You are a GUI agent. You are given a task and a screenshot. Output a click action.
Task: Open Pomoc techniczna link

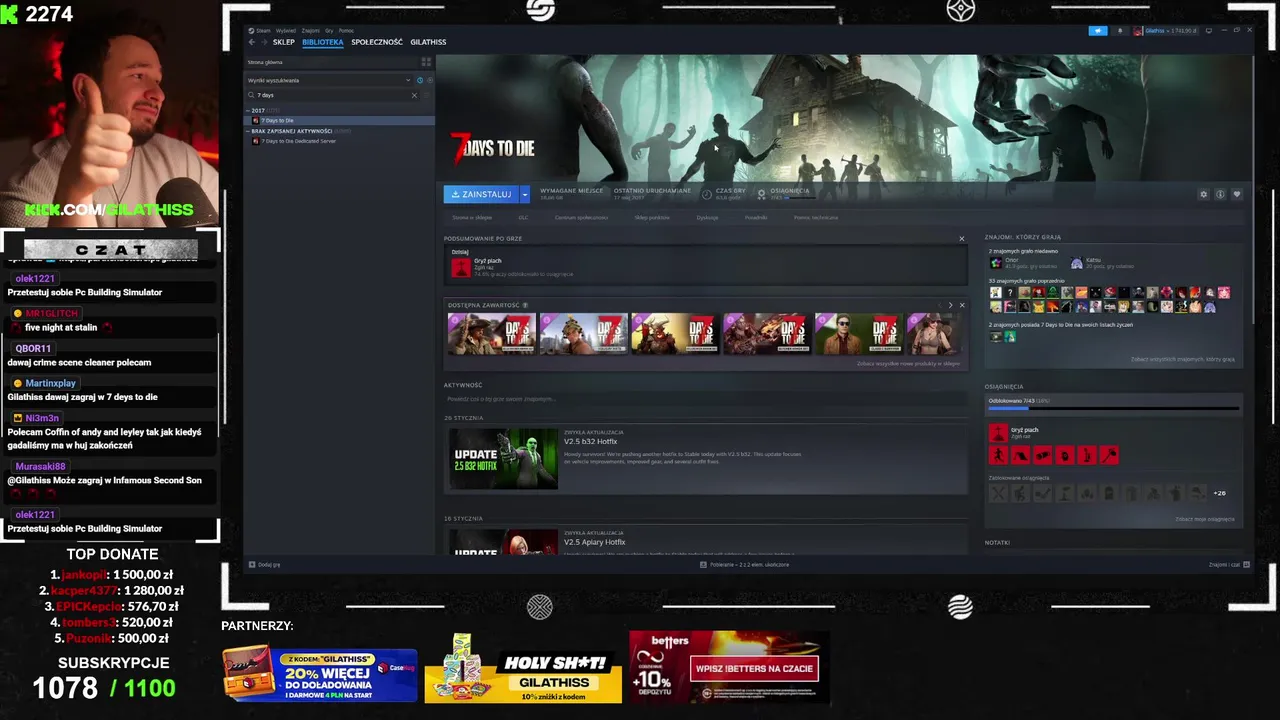tap(816, 217)
